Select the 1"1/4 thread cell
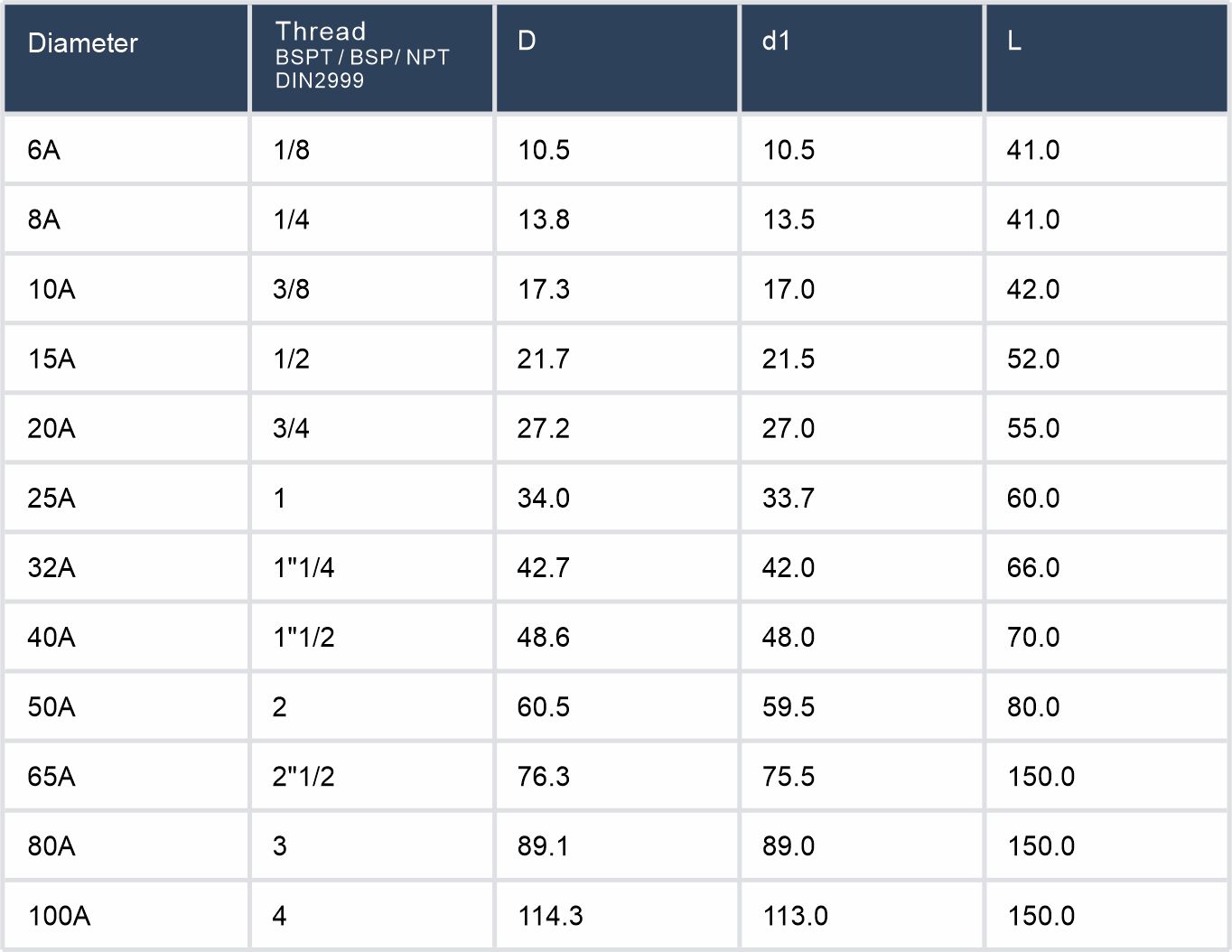 (303, 567)
